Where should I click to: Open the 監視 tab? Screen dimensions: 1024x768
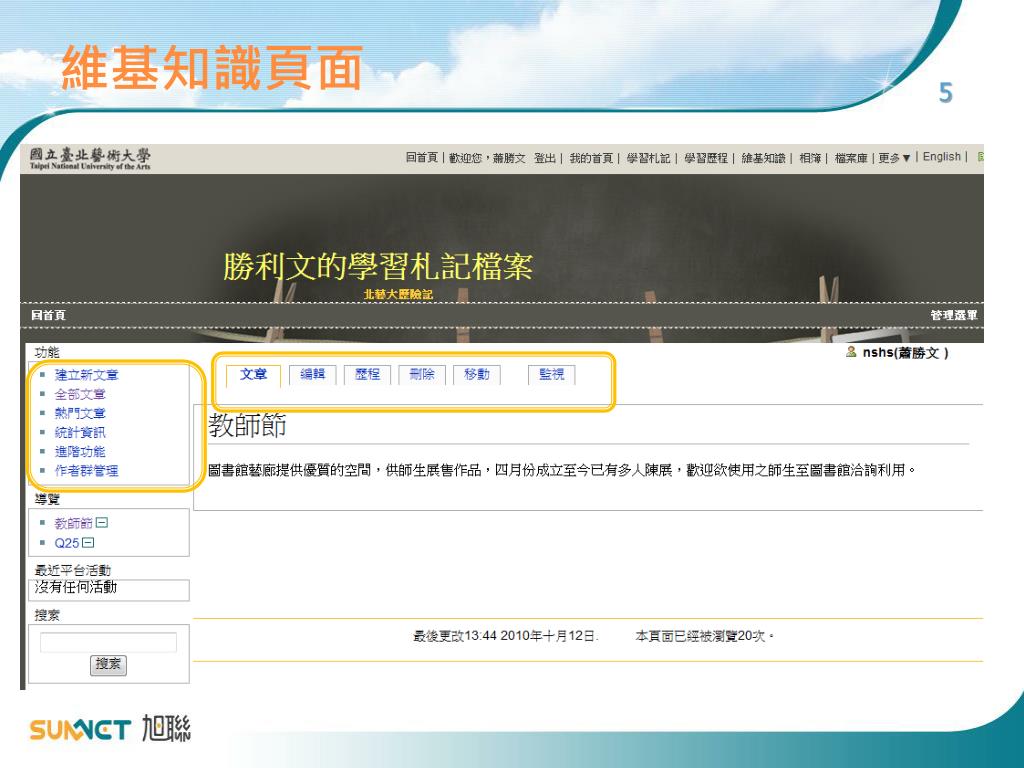point(552,374)
